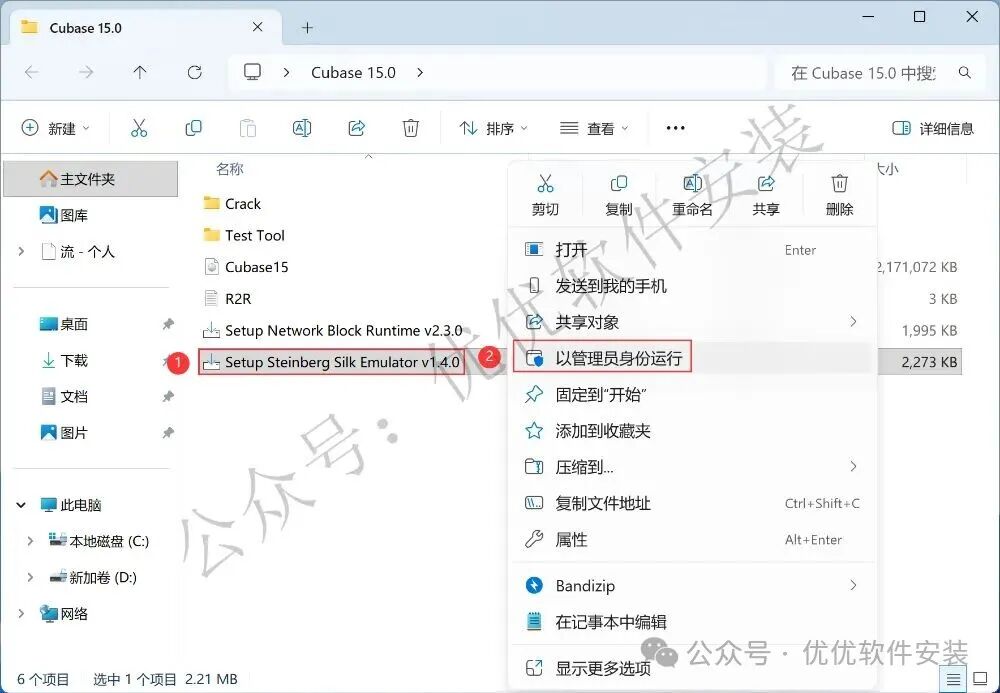
Task: Switch to large thumbnails view in status bar
Action: (980, 679)
